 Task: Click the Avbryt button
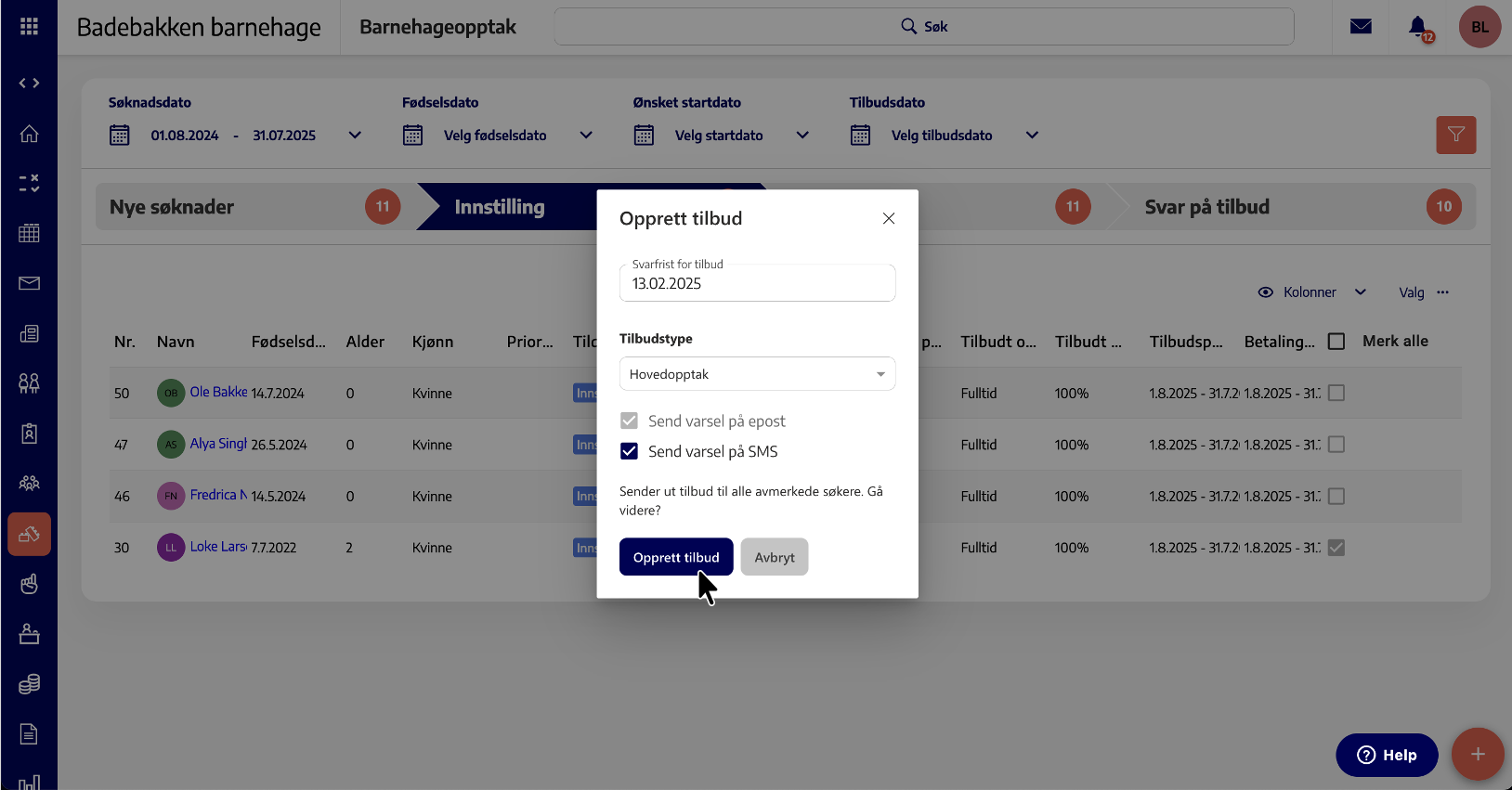pyautogui.click(x=774, y=557)
